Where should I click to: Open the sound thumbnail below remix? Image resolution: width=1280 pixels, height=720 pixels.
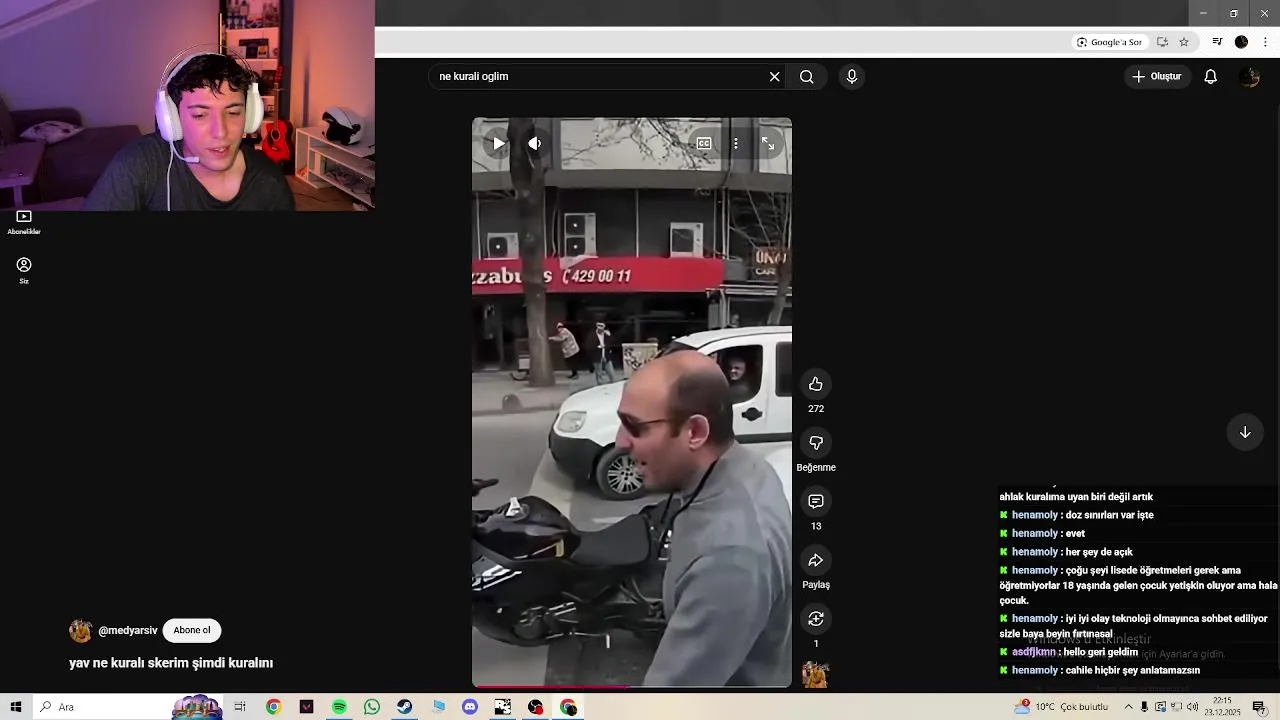(816, 675)
